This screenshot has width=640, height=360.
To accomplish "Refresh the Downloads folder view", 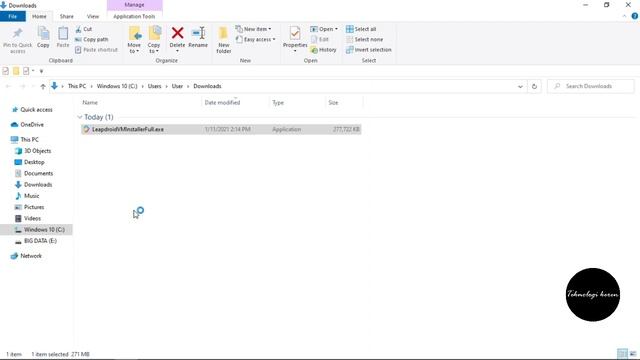I will pos(534,86).
